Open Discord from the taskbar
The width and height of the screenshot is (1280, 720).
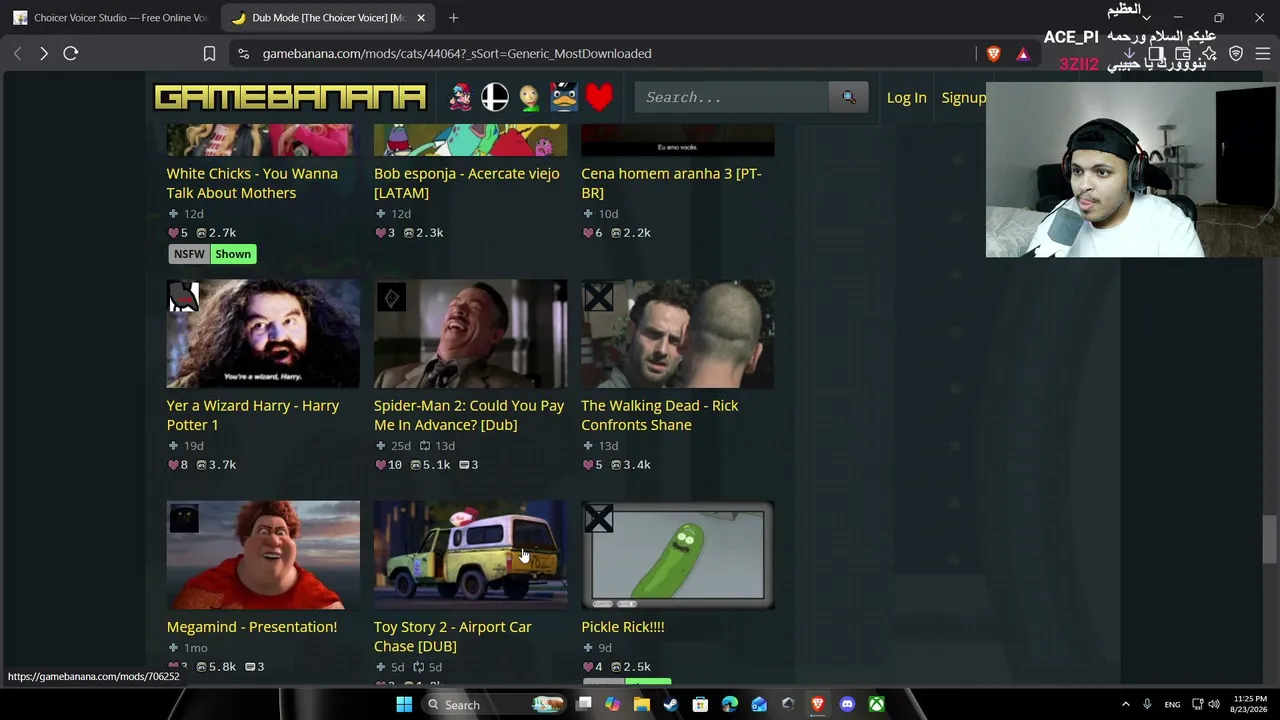click(x=847, y=704)
